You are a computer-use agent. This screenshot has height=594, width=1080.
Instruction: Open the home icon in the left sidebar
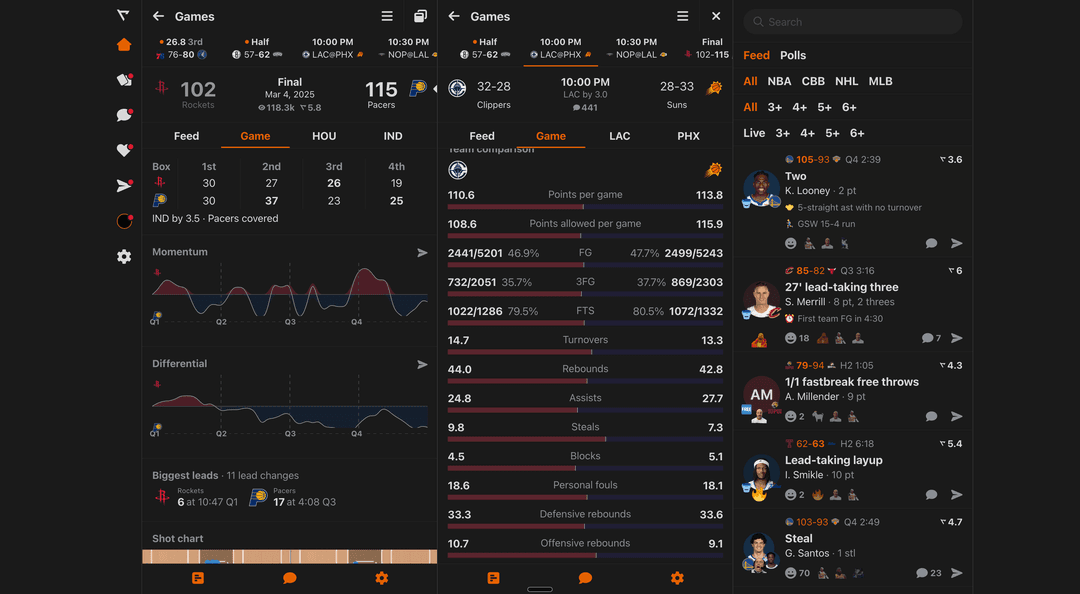pos(124,45)
